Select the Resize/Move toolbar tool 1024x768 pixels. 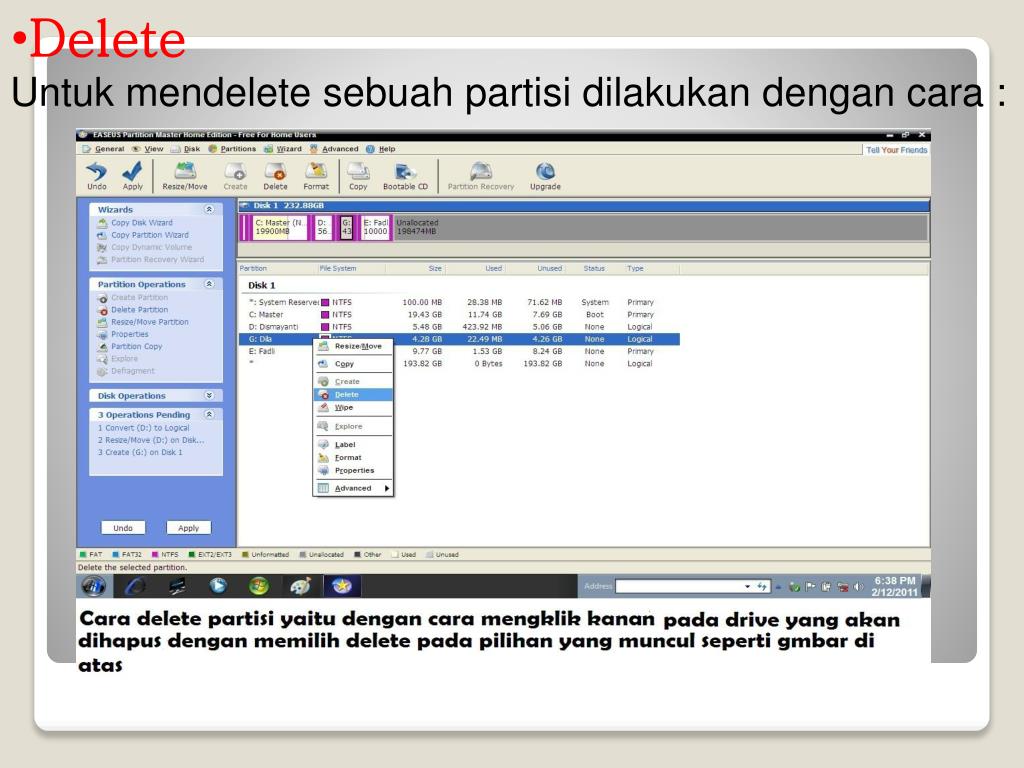click(185, 176)
